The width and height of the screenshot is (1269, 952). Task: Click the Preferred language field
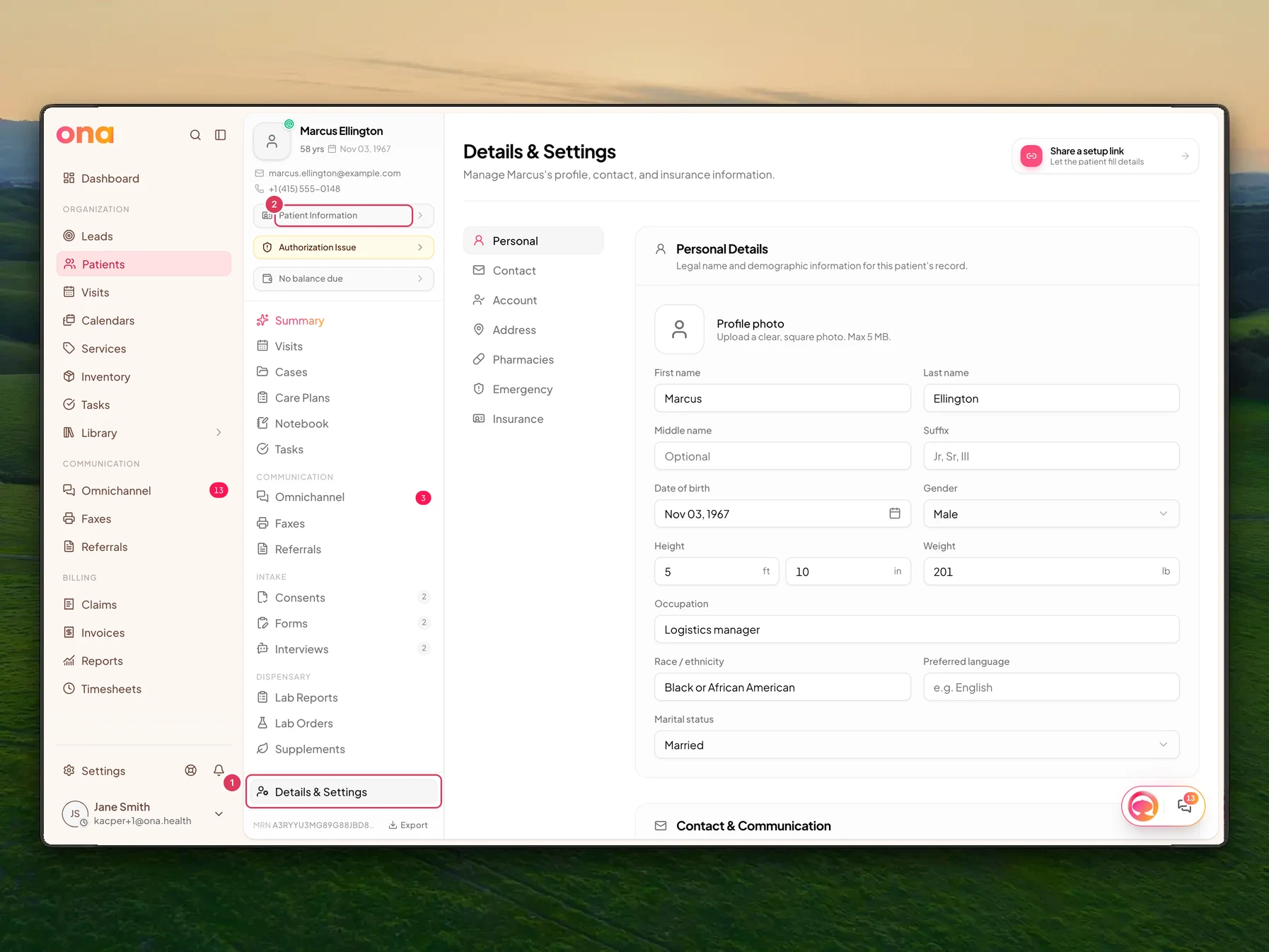[1051, 687]
